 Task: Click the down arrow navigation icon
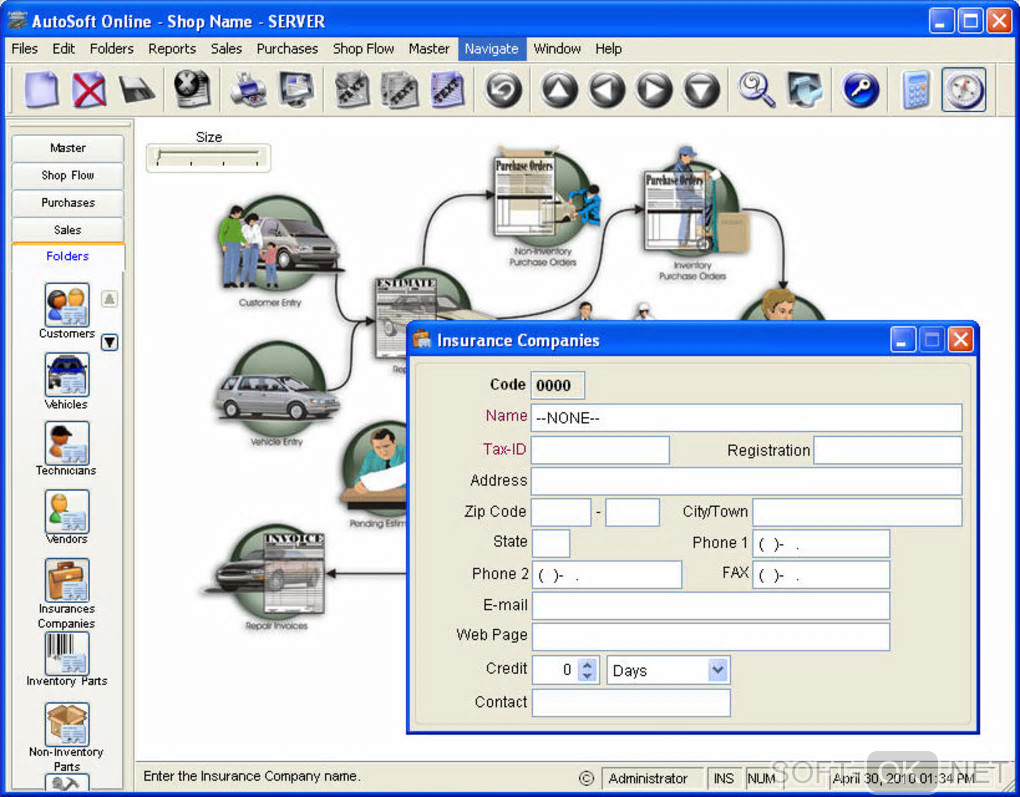701,89
